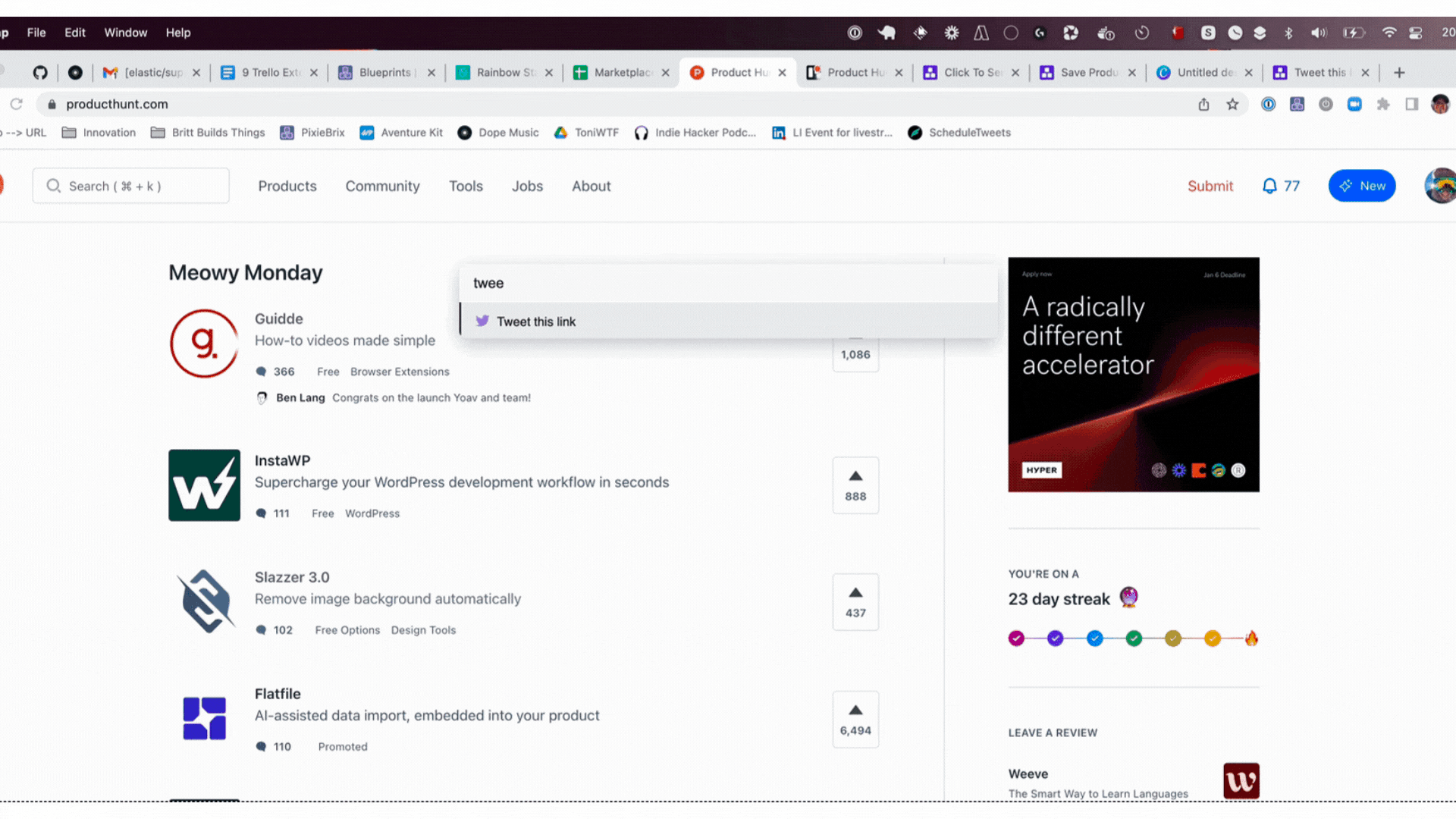Viewport: 1456px width, 819px height.
Task: Click the Product Hunt search field
Action: (130, 186)
